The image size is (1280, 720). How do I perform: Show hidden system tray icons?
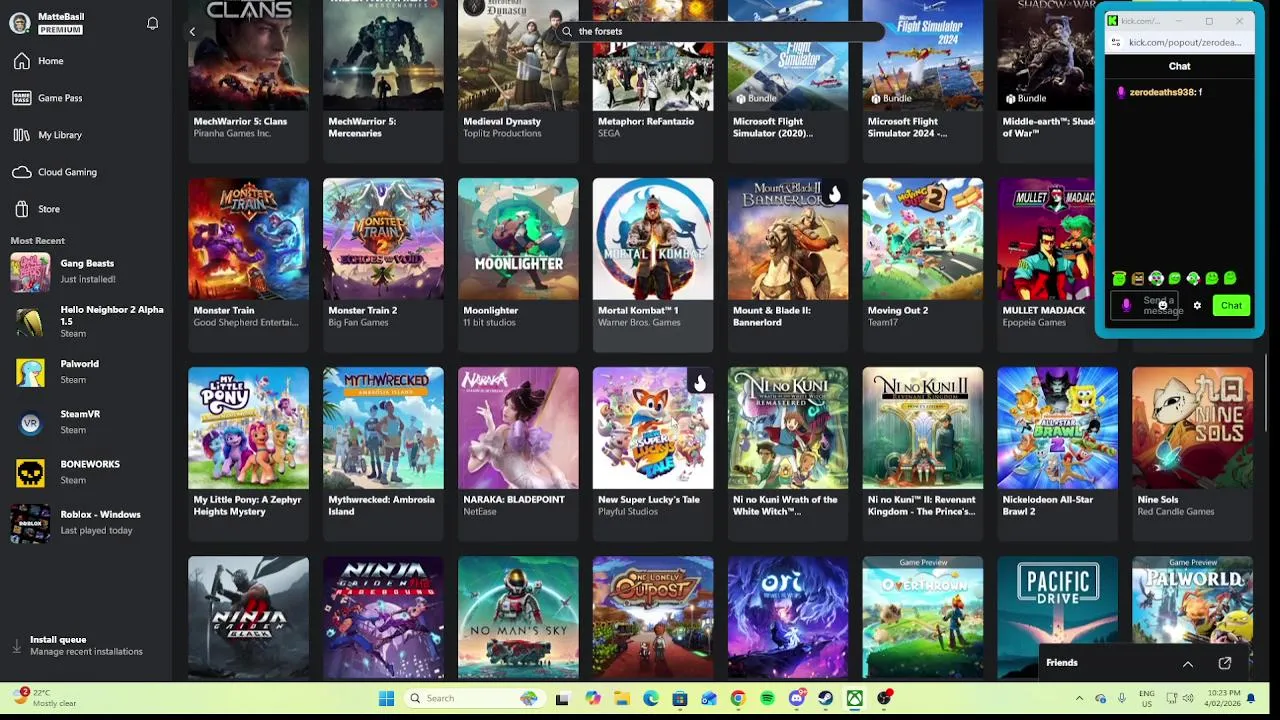click(1080, 698)
